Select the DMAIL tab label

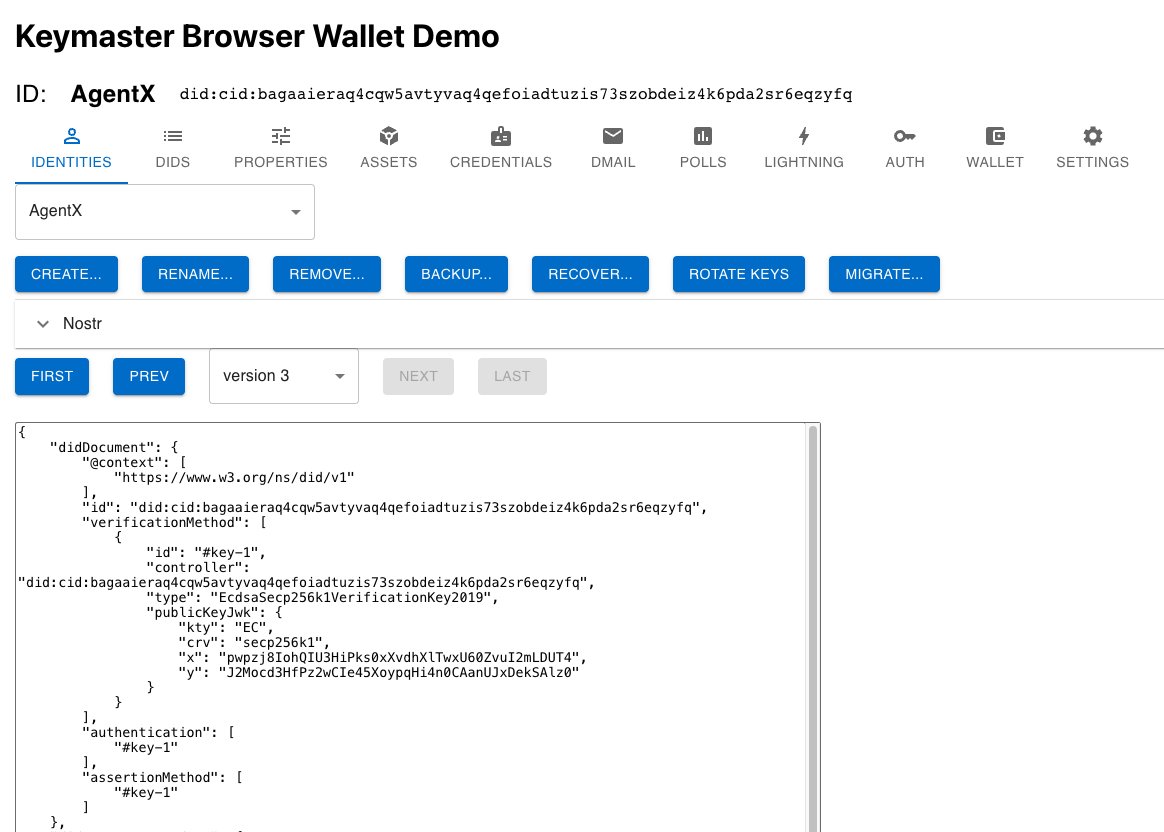coord(613,162)
